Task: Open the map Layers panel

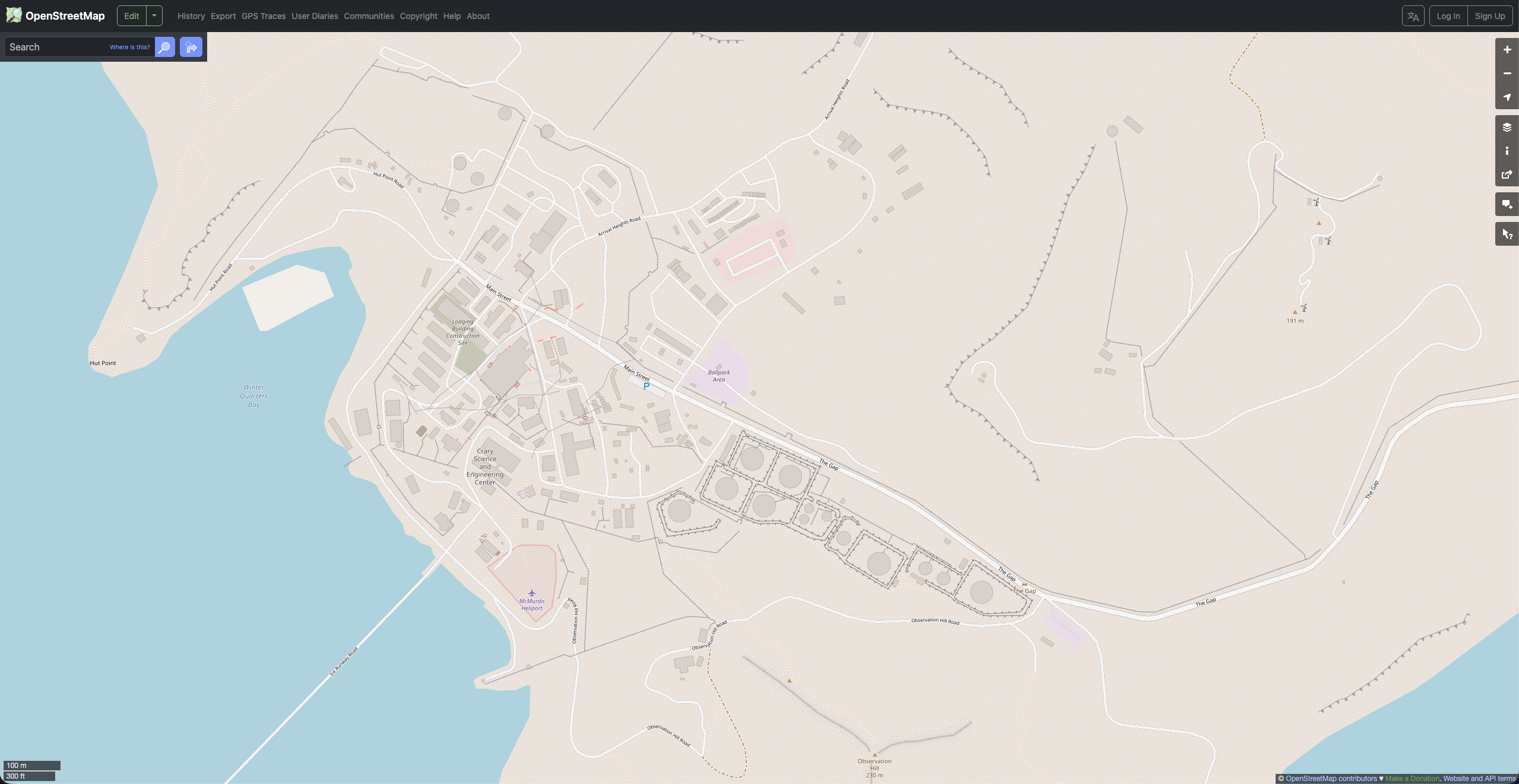Action: [x=1507, y=128]
